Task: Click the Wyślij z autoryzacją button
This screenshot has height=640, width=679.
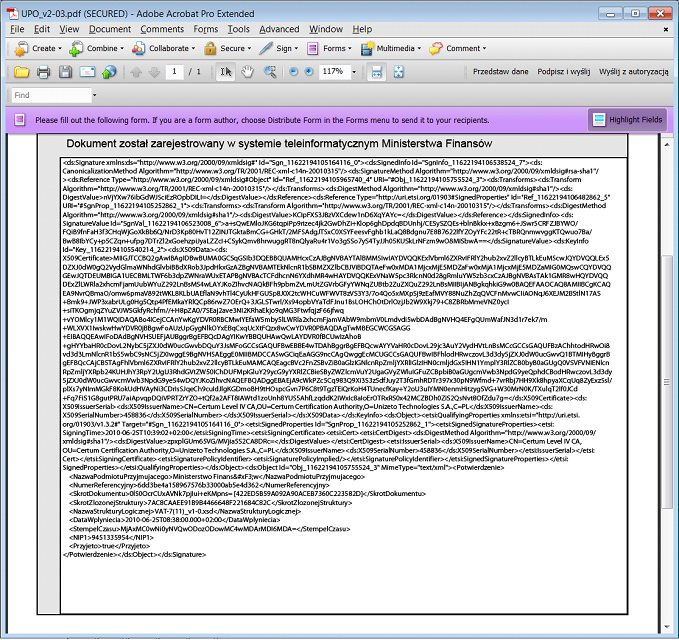Action: [x=634, y=71]
